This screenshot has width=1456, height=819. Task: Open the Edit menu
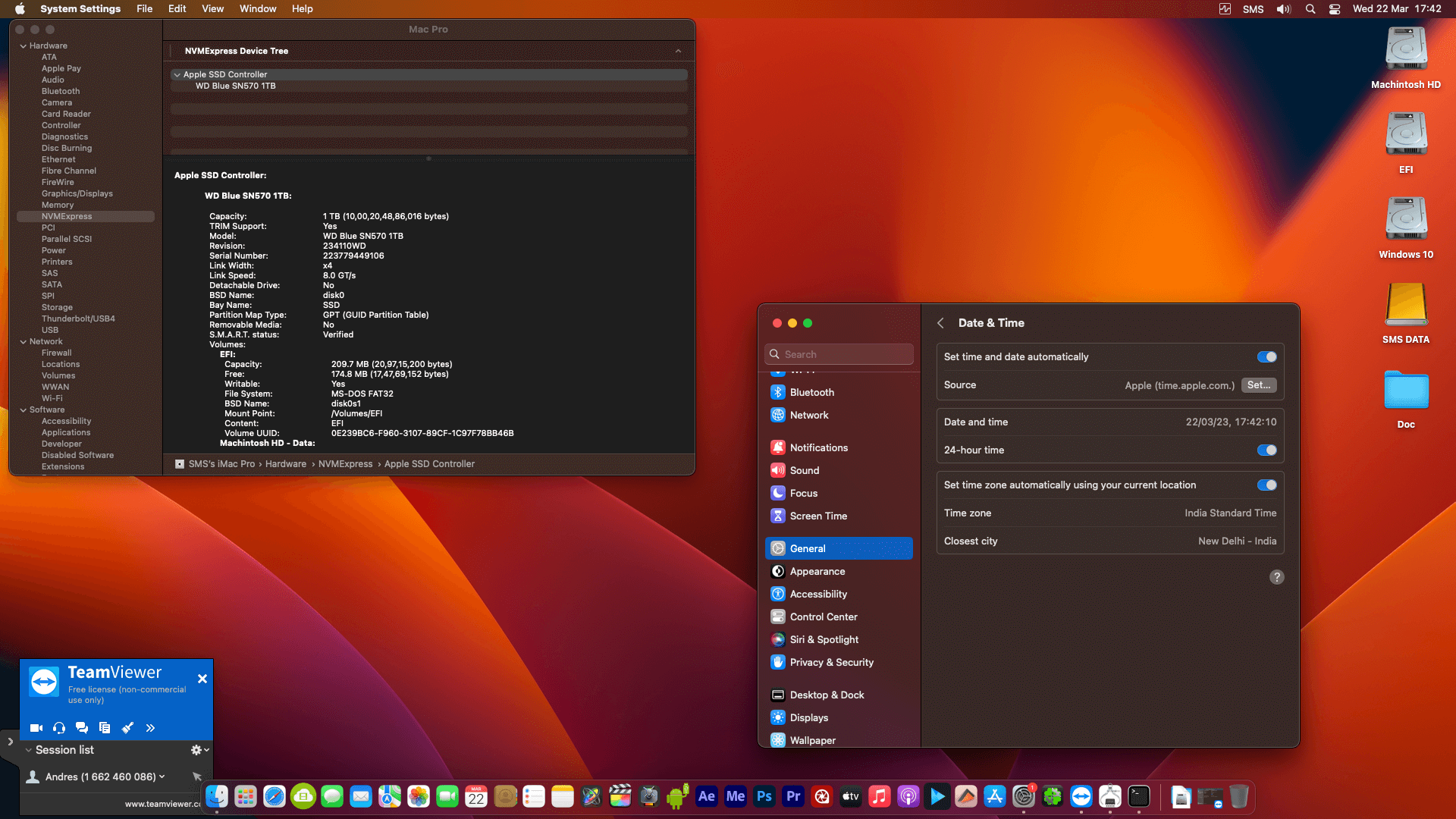click(x=177, y=9)
